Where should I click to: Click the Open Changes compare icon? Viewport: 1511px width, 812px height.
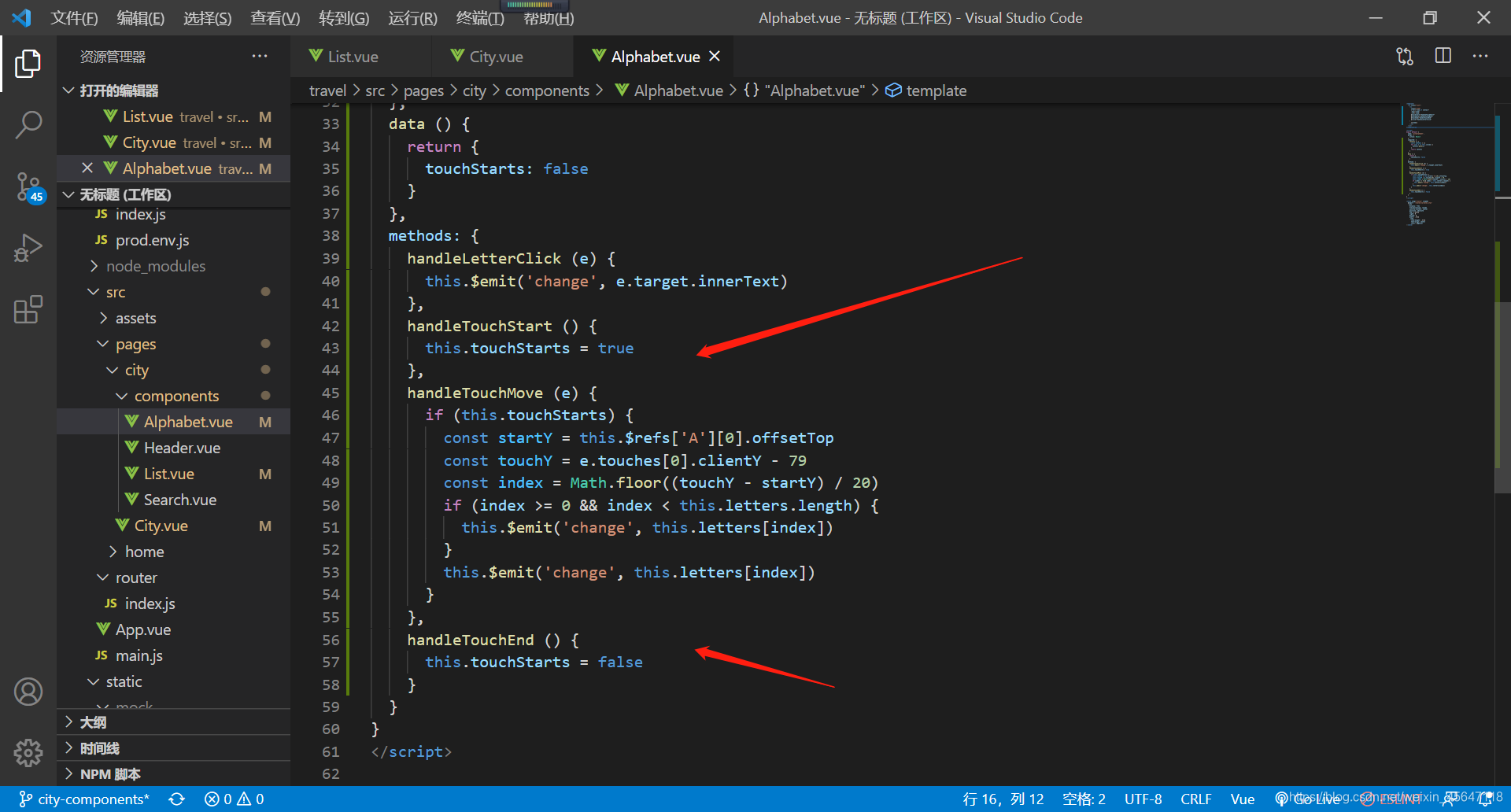[1405, 57]
